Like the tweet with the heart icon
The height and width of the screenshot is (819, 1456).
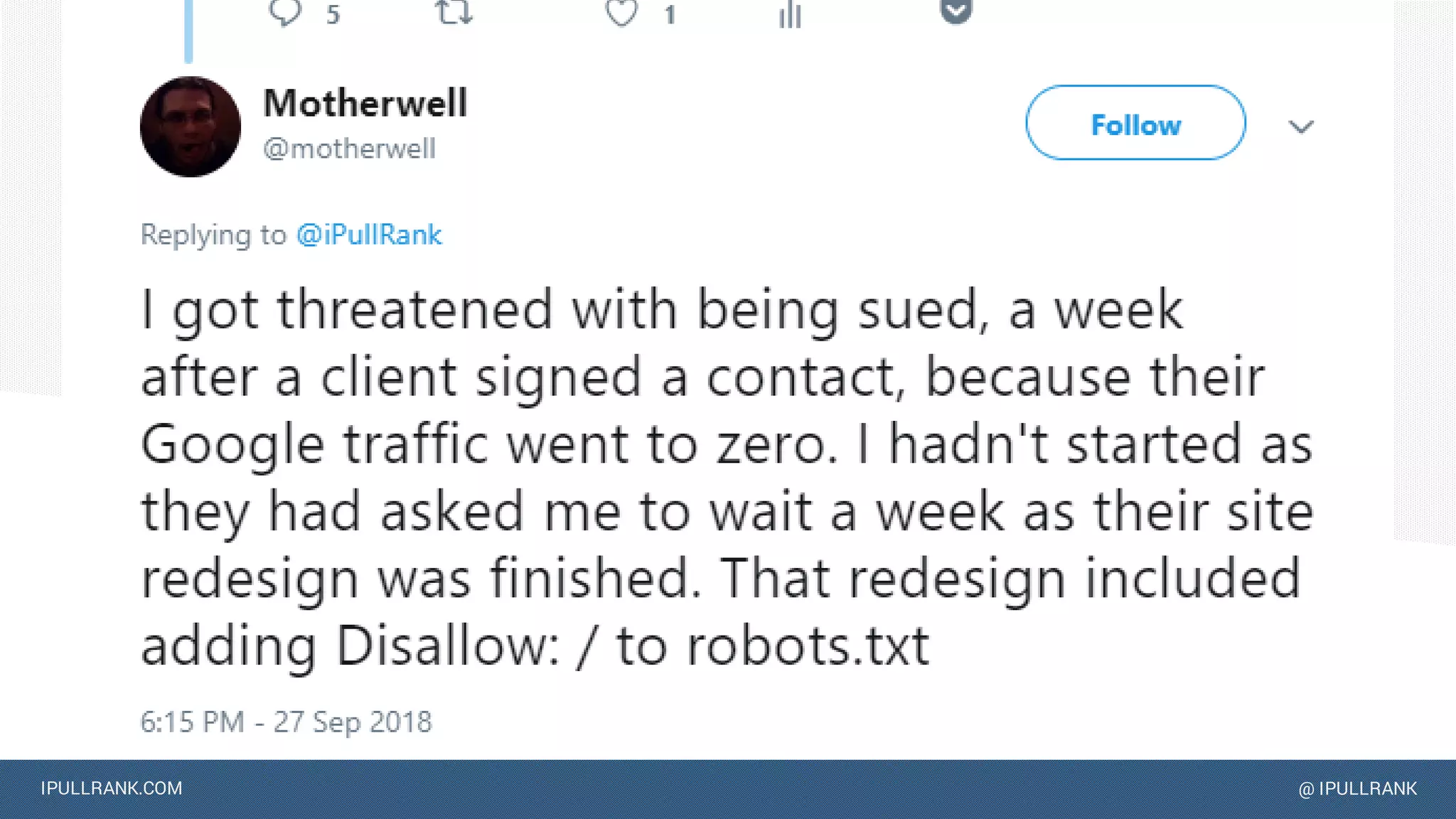coord(621,13)
